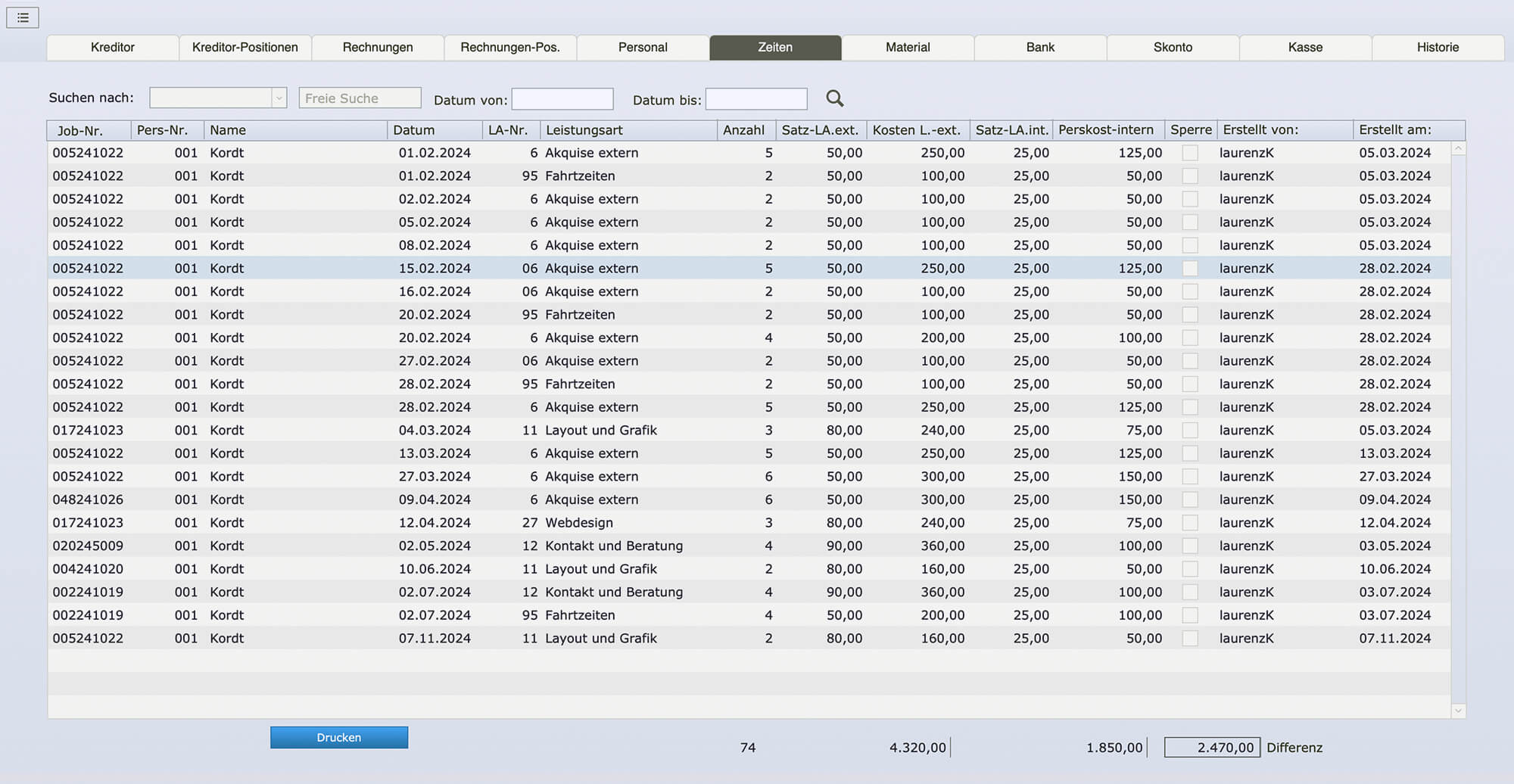Switch to the Material tab
This screenshot has height=784, width=1514.
pyautogui.click(x=908, y=47)
